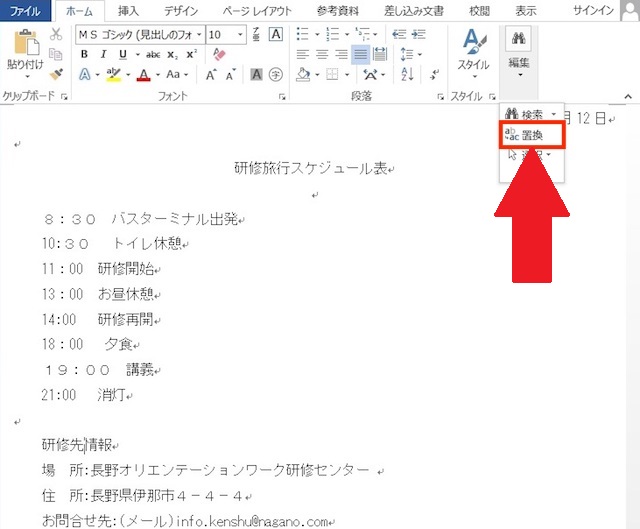640x529 pixels.
Task: Toggle Superscript formatting
Action: [191, 54]
